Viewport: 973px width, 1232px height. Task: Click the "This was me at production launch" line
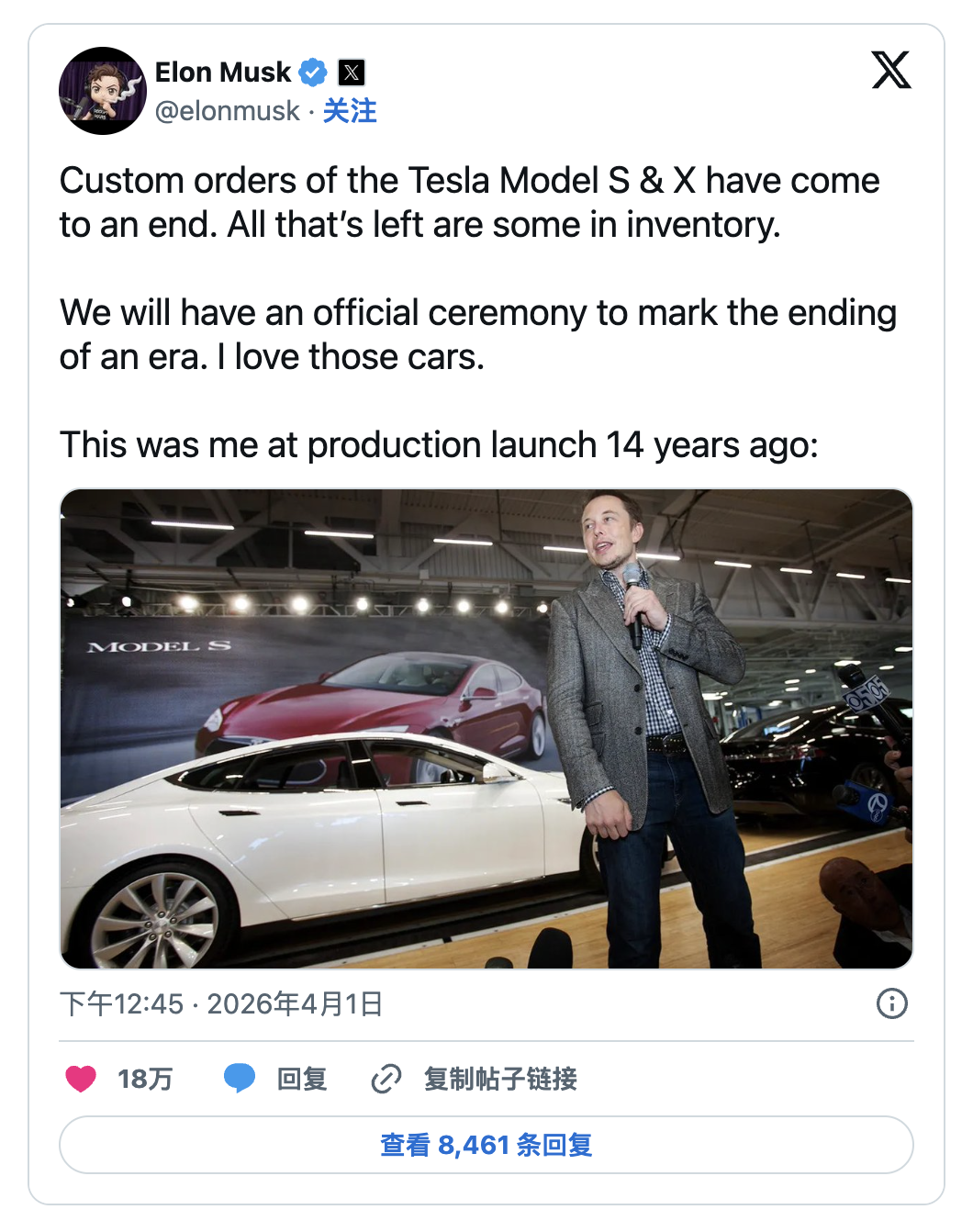(439, 445)
